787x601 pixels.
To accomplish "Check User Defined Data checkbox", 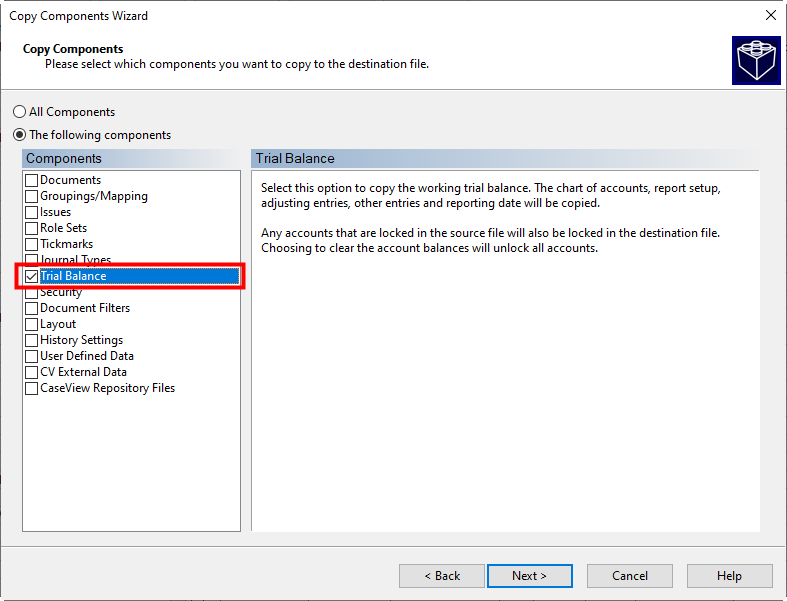I will tap(32, 356).
